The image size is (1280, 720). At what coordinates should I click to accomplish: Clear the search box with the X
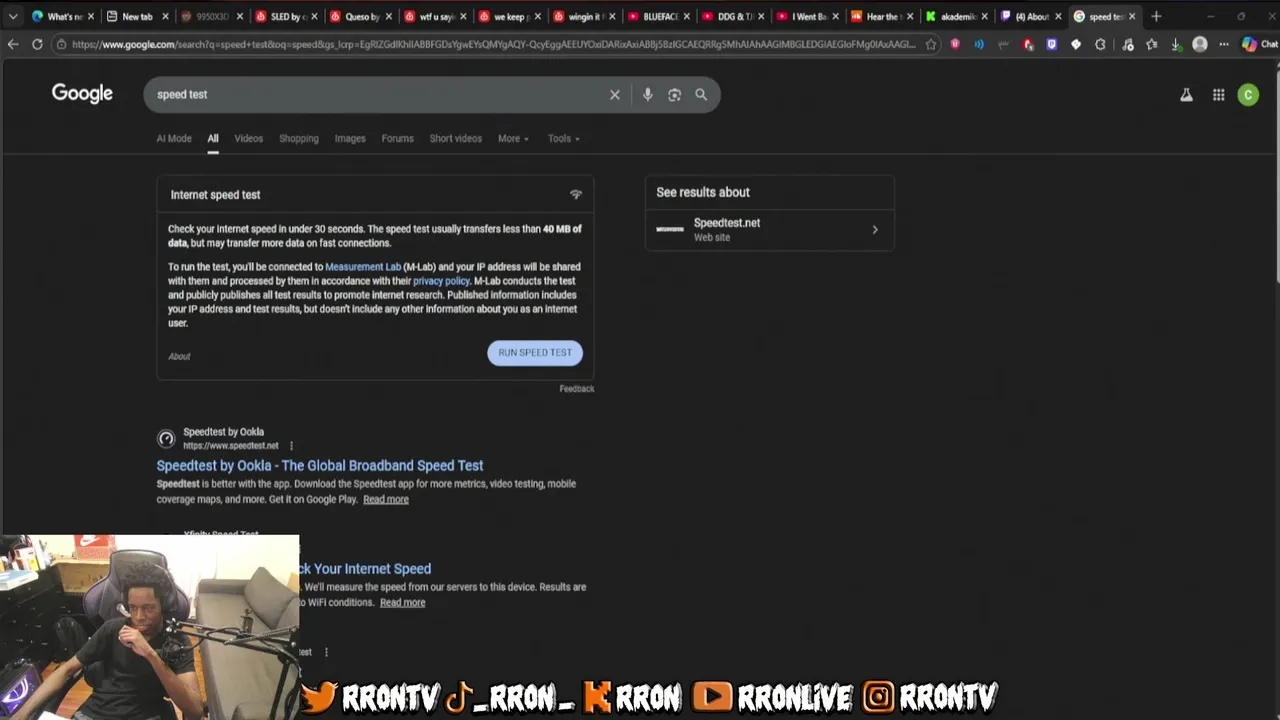tap(615, 94)
